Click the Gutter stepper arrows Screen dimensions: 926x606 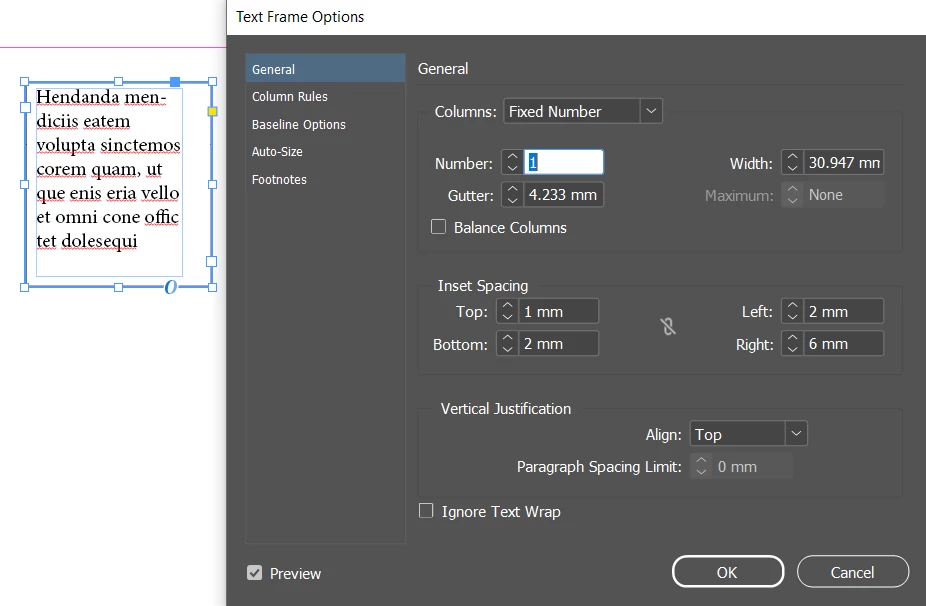coord(512,195)
